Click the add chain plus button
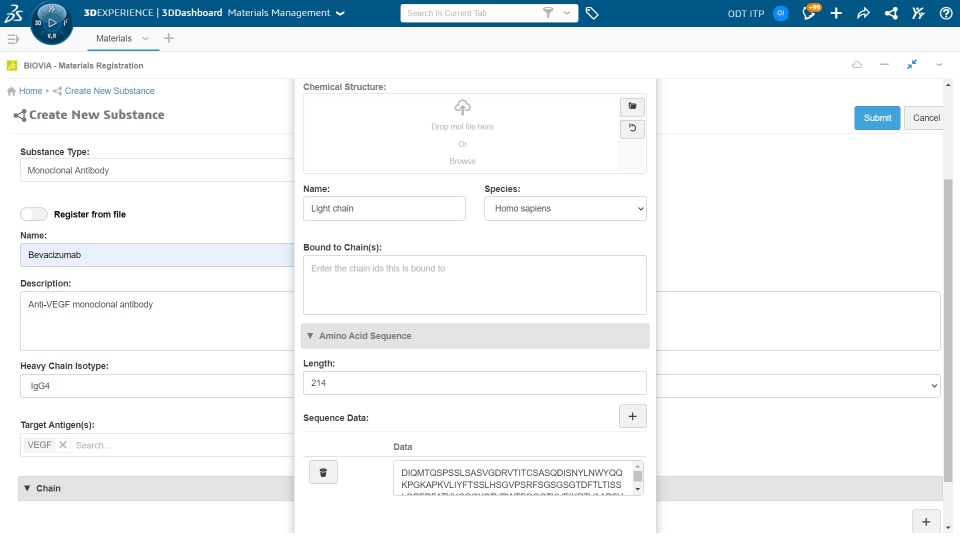Image resolution: width=960 pixels, height=540 pixels. coord(926,522)
